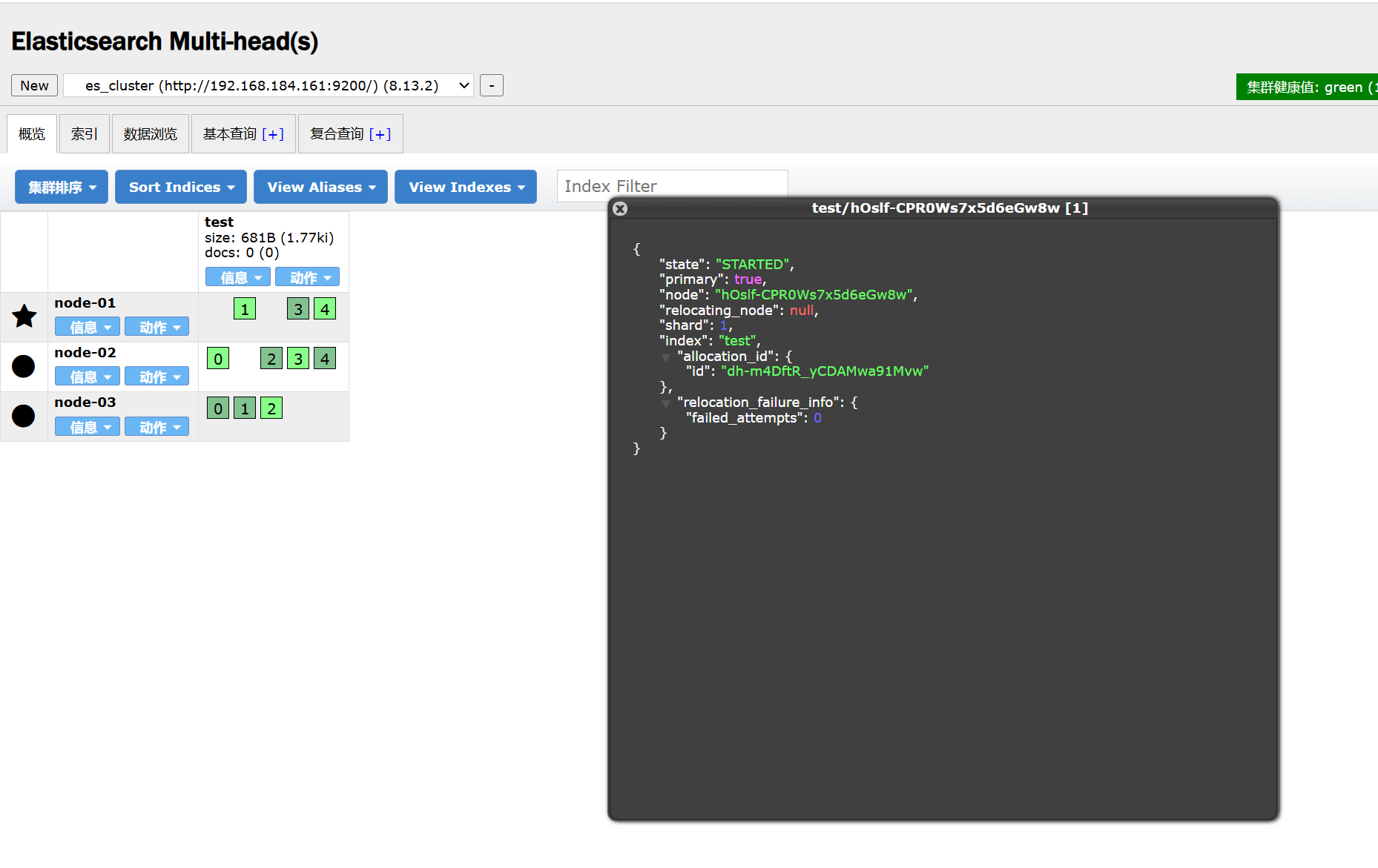
Task: Select shard 3 on node-01
Action: pyautogui.click(x=298, y=309)
